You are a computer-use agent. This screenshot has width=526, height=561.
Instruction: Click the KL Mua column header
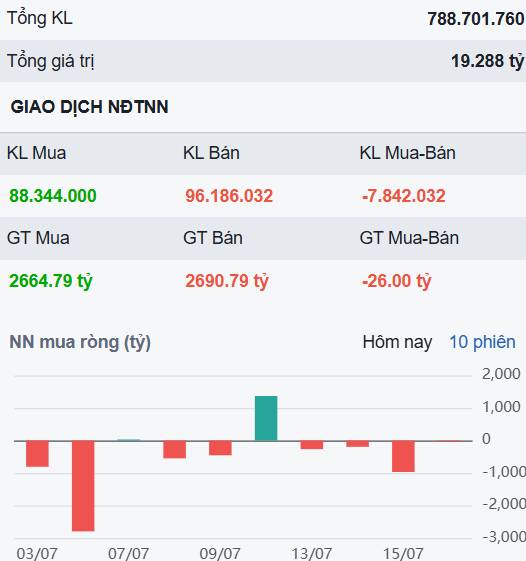point(36,153)
